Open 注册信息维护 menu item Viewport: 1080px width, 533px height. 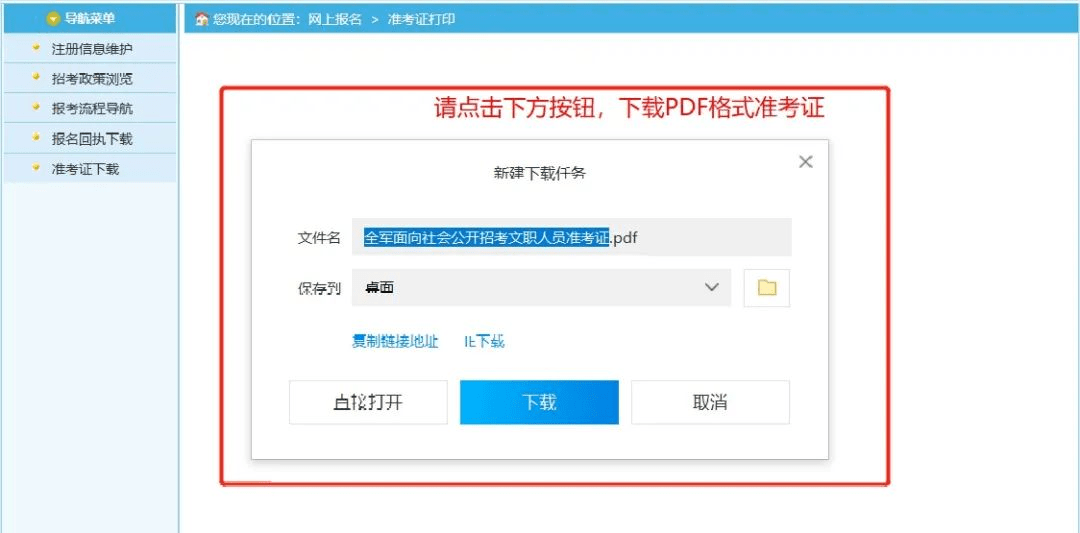90,49
